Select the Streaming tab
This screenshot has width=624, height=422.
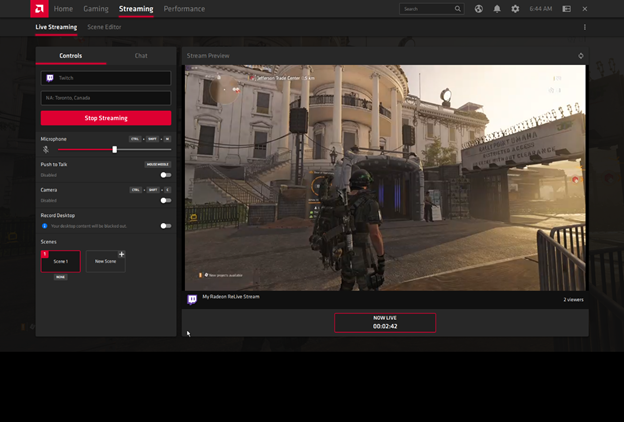pyautogui.click(x=136, y=9)
